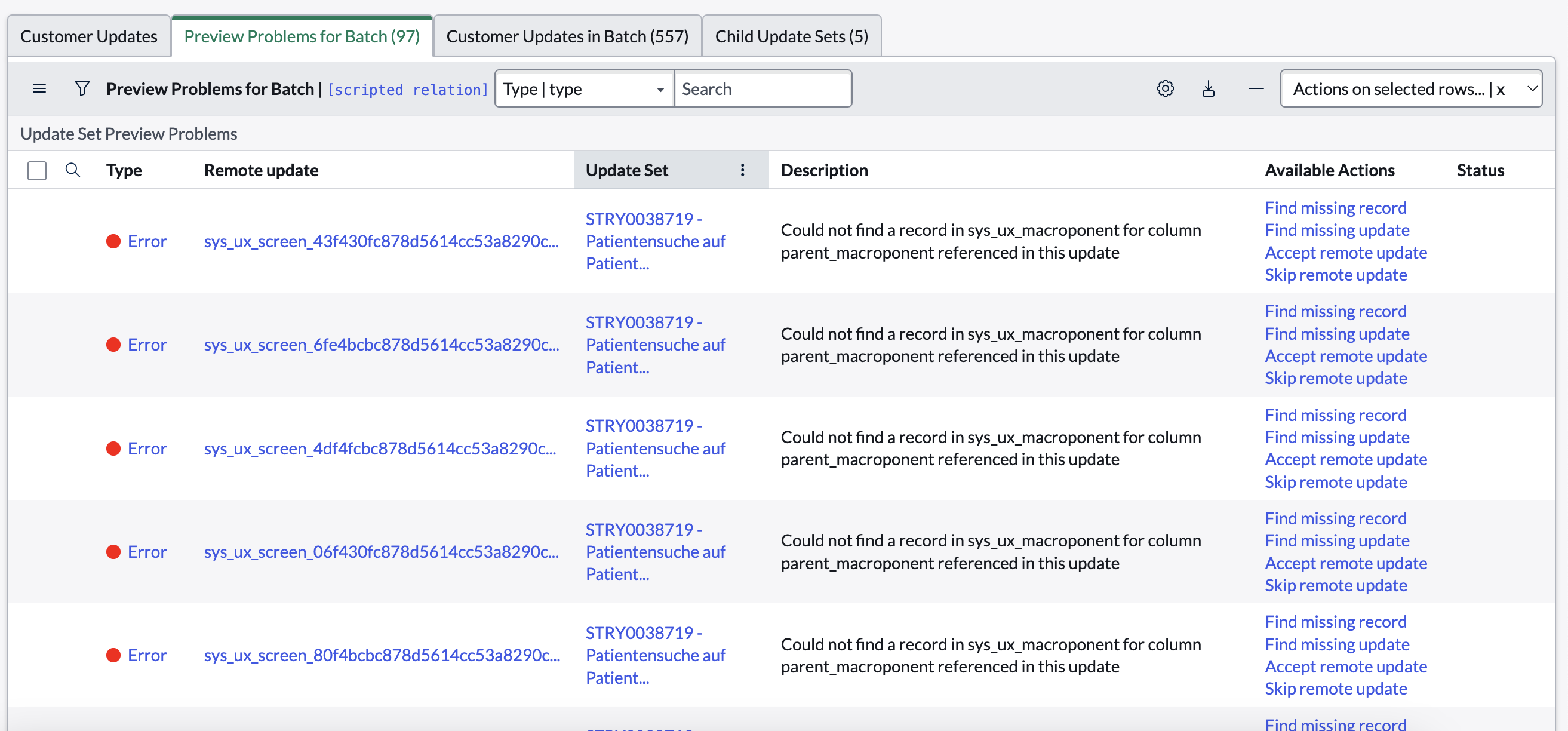Click the export download icon

pyautogui.click(x=1209, y=89)
